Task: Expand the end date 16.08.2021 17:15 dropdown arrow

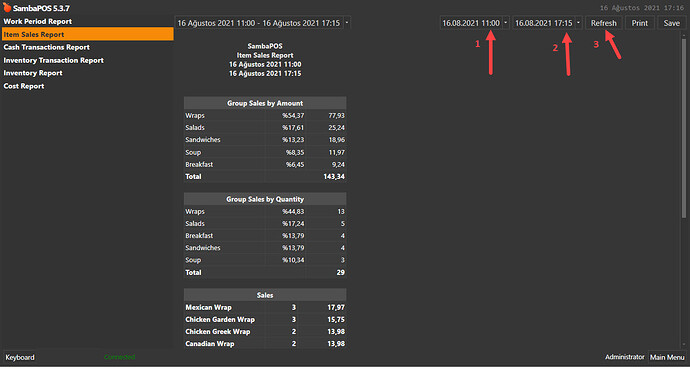Action: (578, 23)
